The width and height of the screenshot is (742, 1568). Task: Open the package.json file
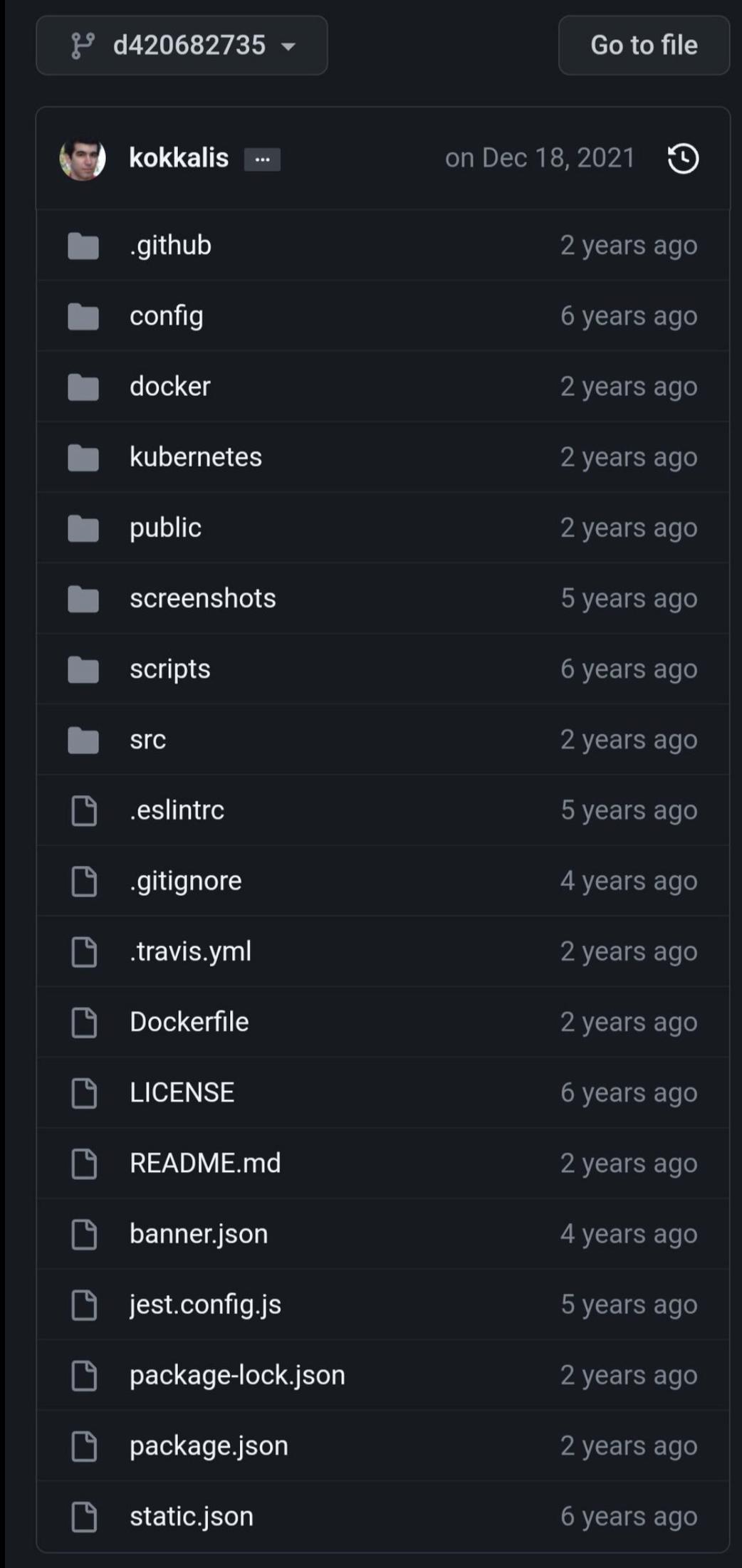pyautogui.click(x=209, y=1446)
